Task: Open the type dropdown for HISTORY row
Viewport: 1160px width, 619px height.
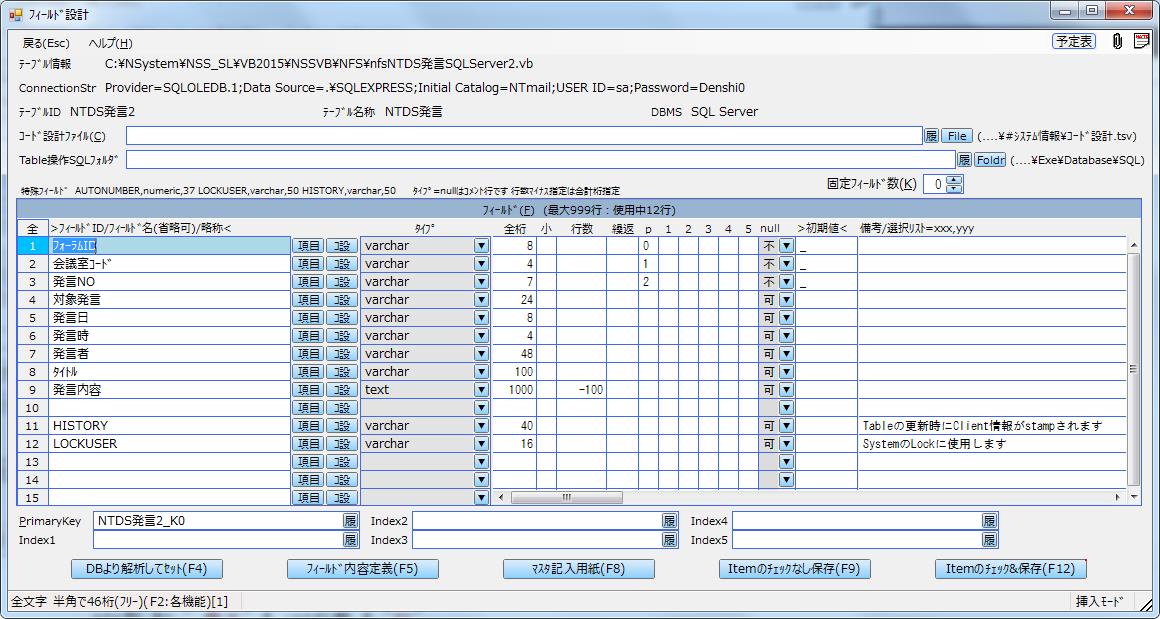Action: [481, 426]
